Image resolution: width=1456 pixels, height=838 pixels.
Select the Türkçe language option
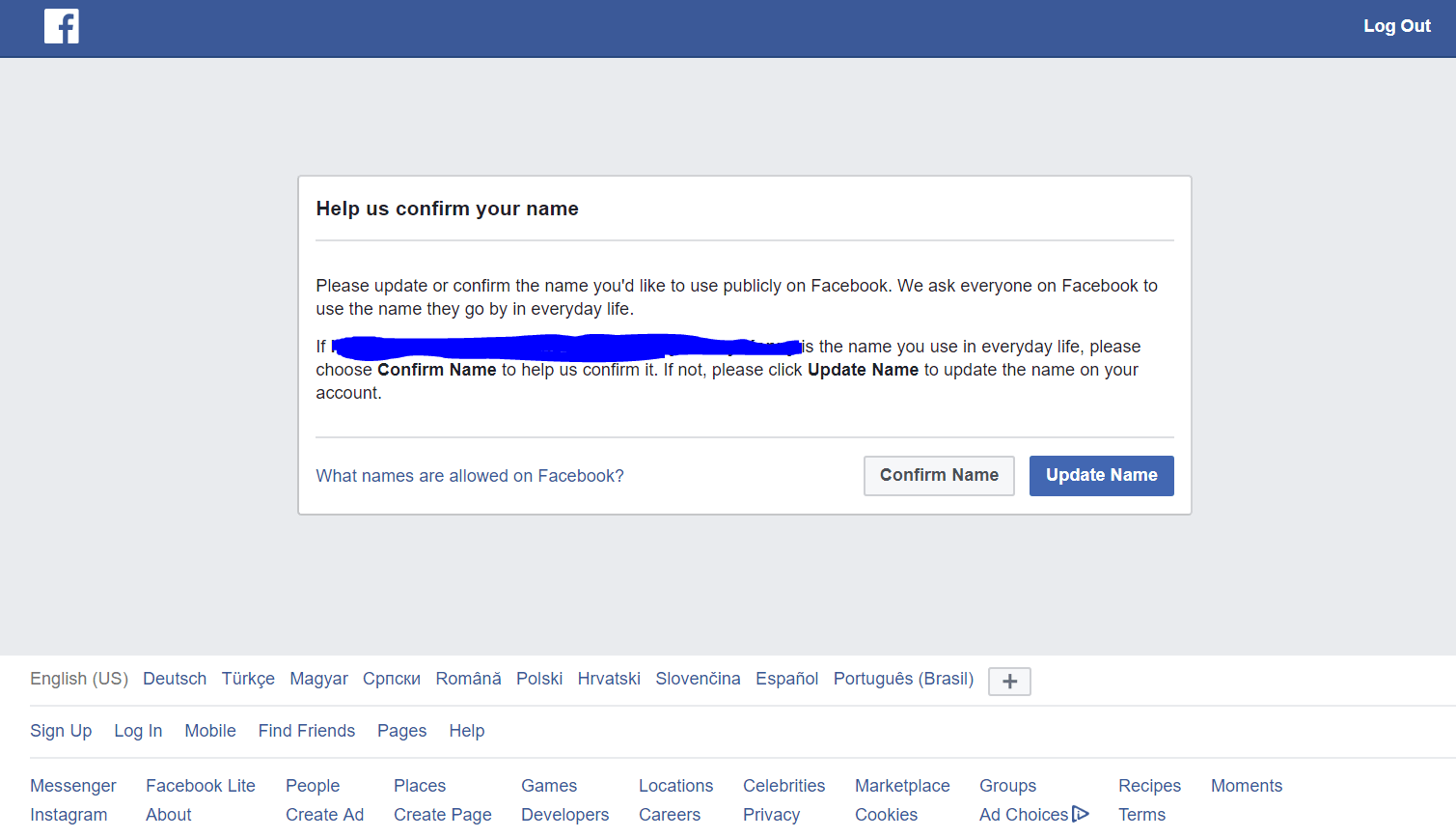247,678
